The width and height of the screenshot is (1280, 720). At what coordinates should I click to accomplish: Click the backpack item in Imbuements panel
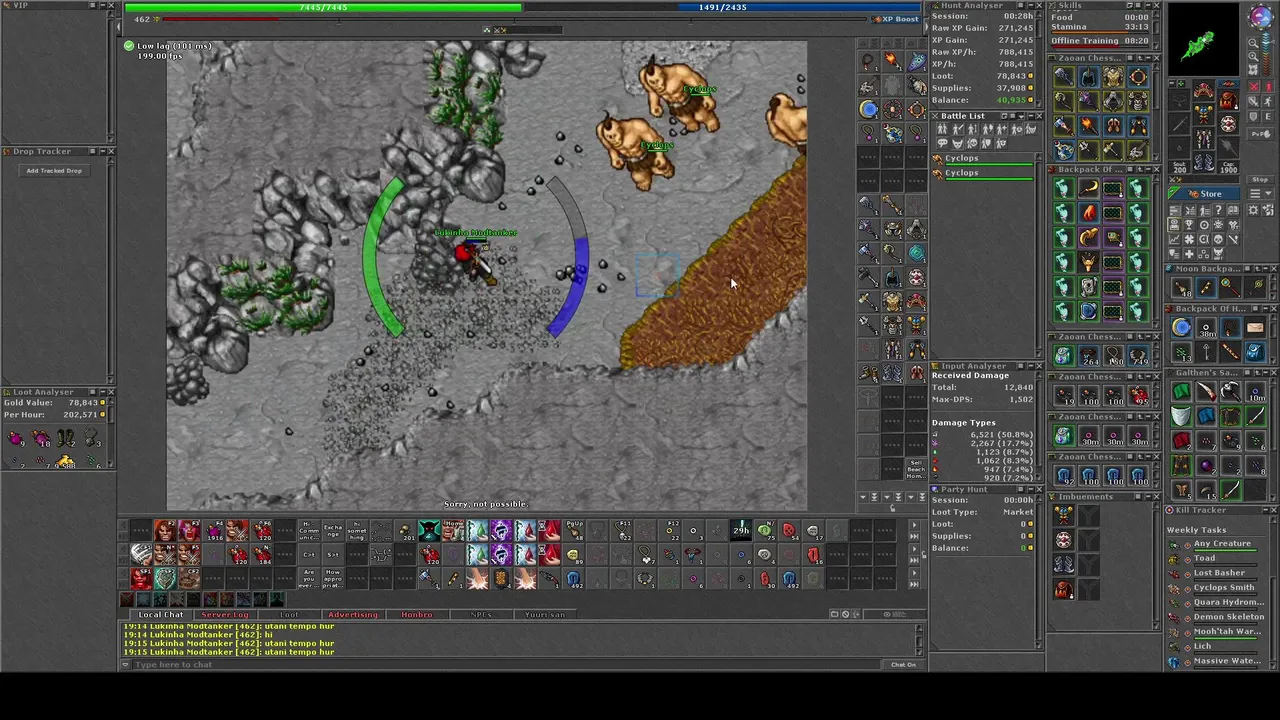pos(1064,589)
